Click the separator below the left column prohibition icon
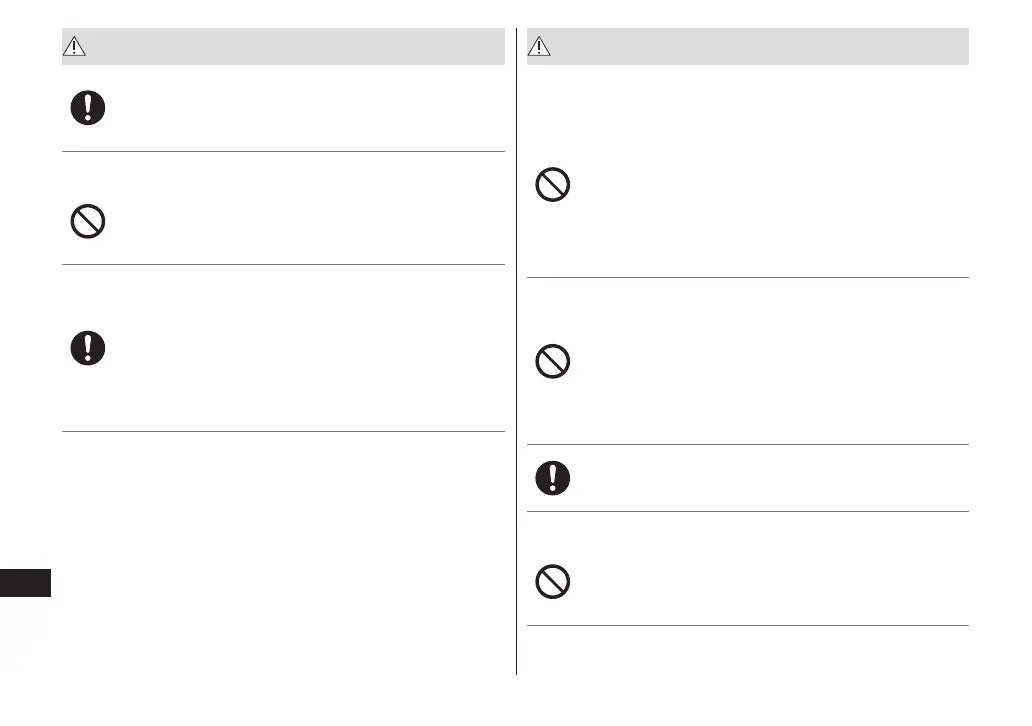The width and height of the screenshot is (1032, 726). pos(283,265)
